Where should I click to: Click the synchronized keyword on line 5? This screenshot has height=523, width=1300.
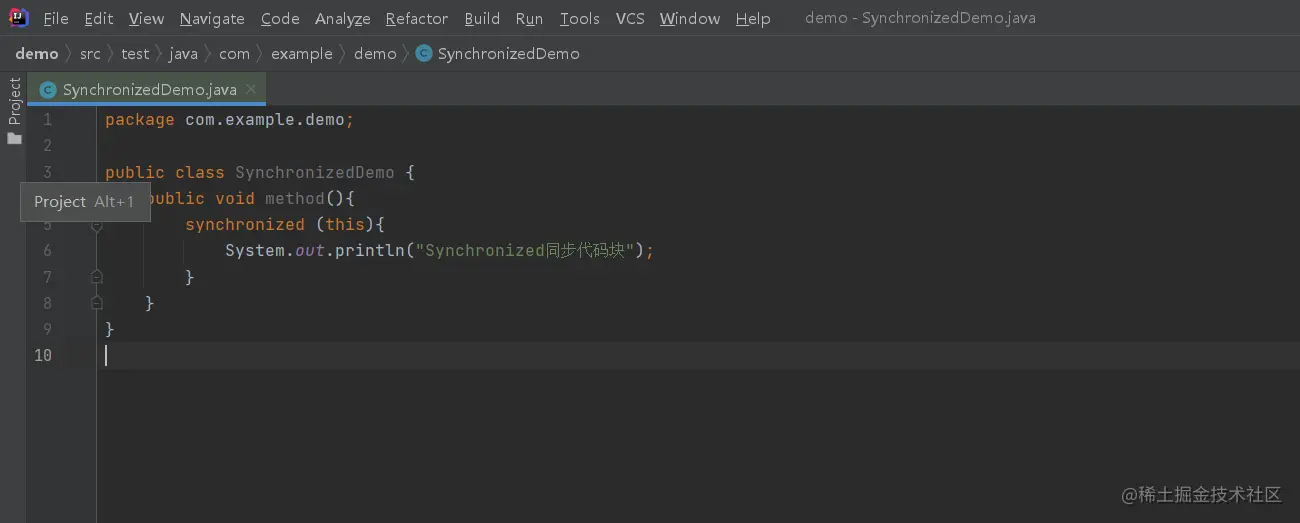(245, 225)
